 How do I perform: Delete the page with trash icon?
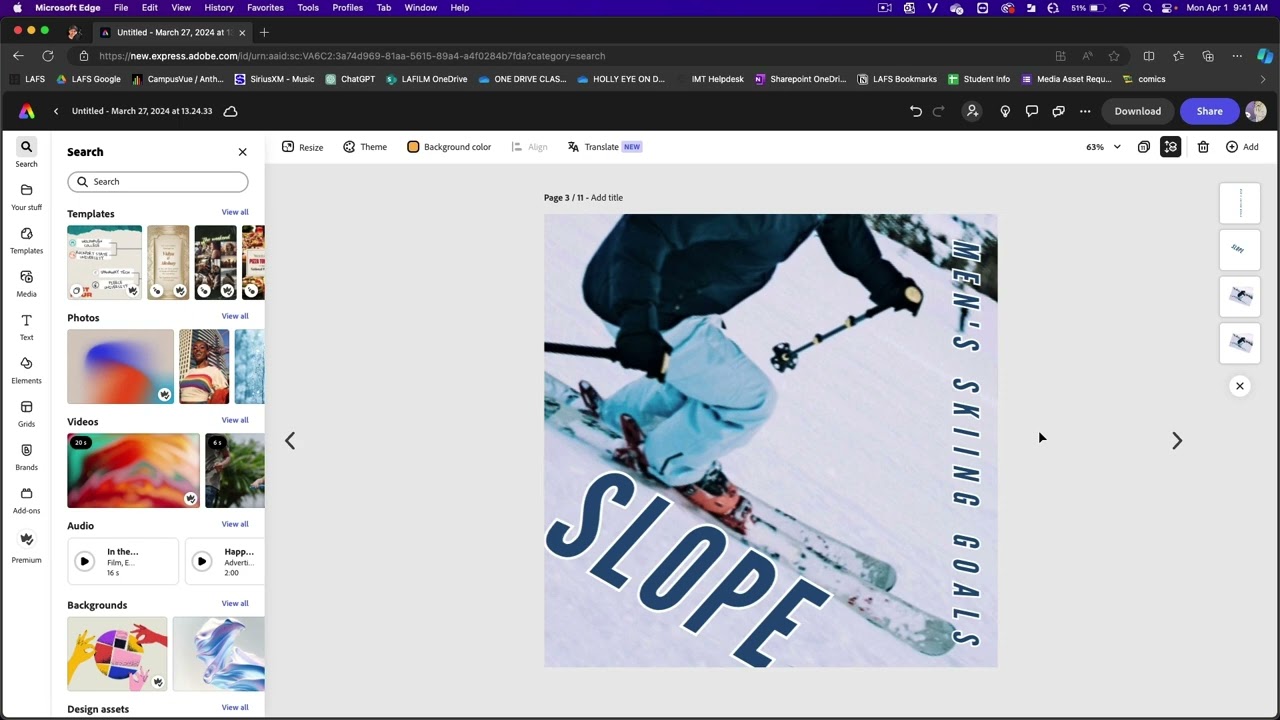[x=1203, y=147]
